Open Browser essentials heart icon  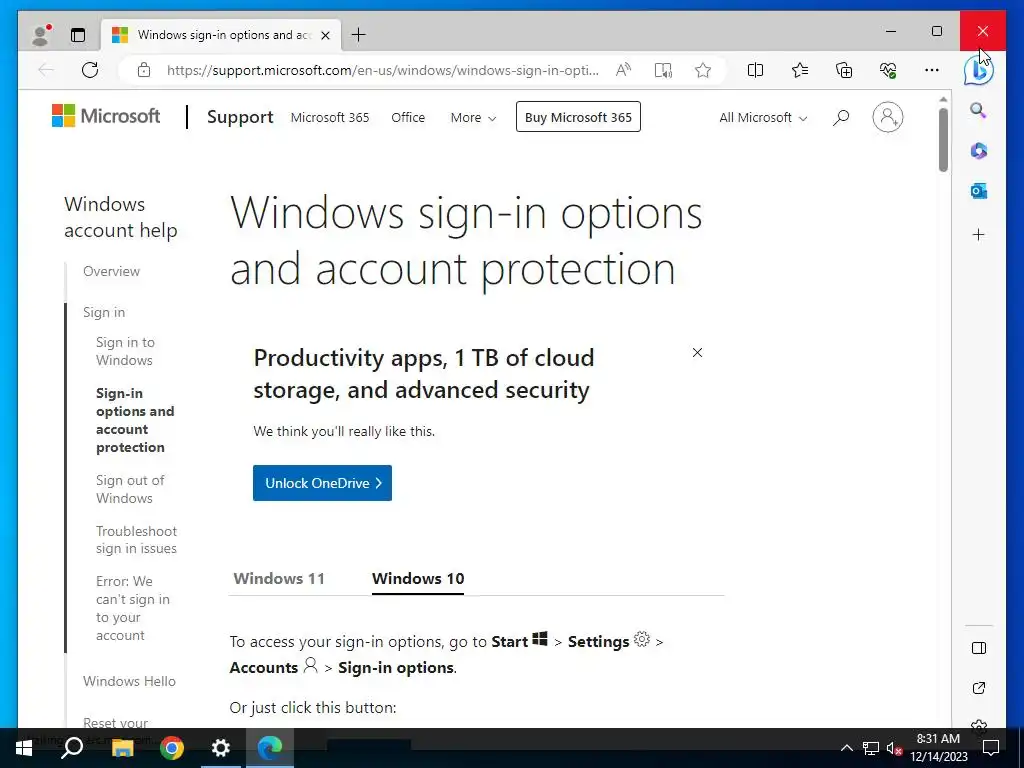[888, 70]
